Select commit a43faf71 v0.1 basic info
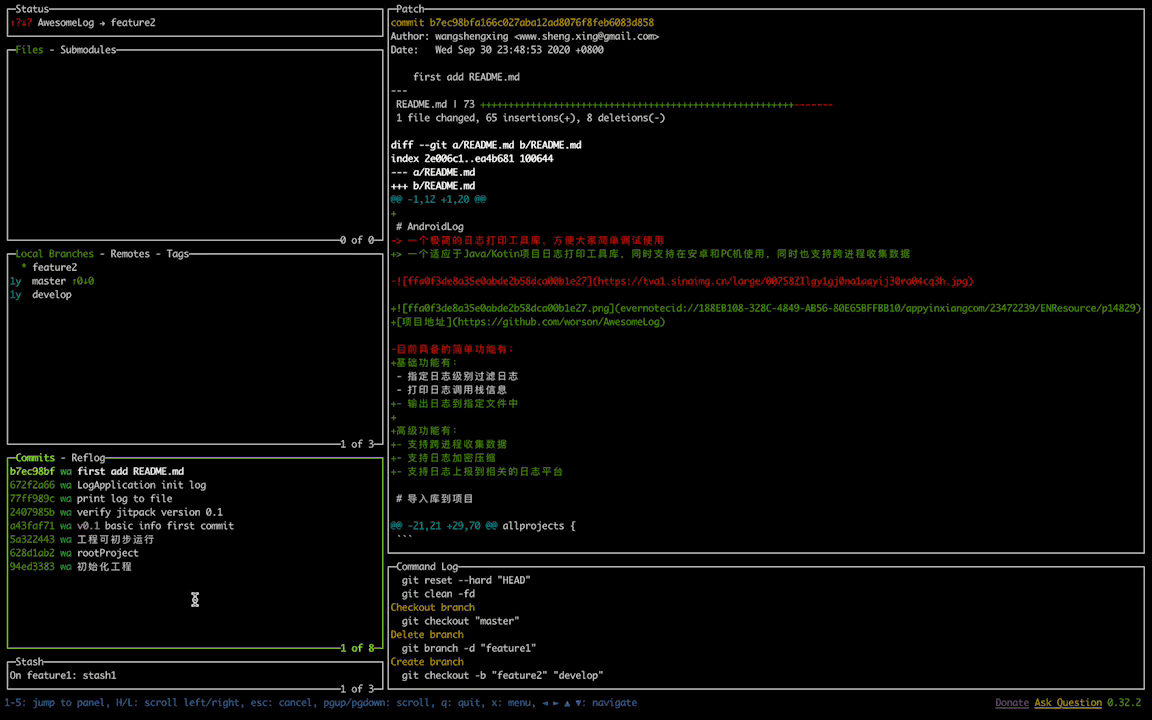The height and width of the screenshot is (720, 1152). tap(195, 526)
